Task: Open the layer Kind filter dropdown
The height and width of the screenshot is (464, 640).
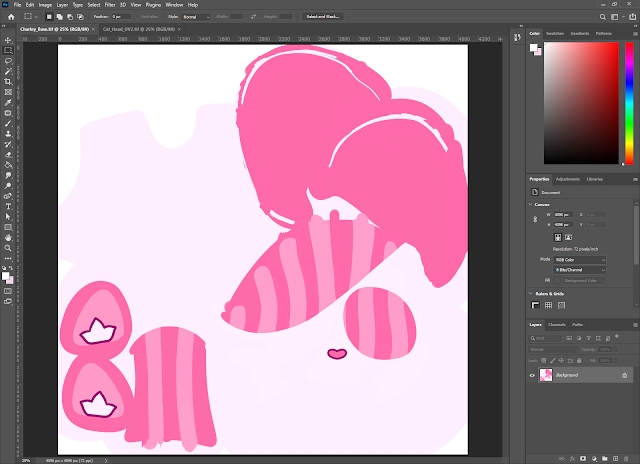Action: [545, 338]
